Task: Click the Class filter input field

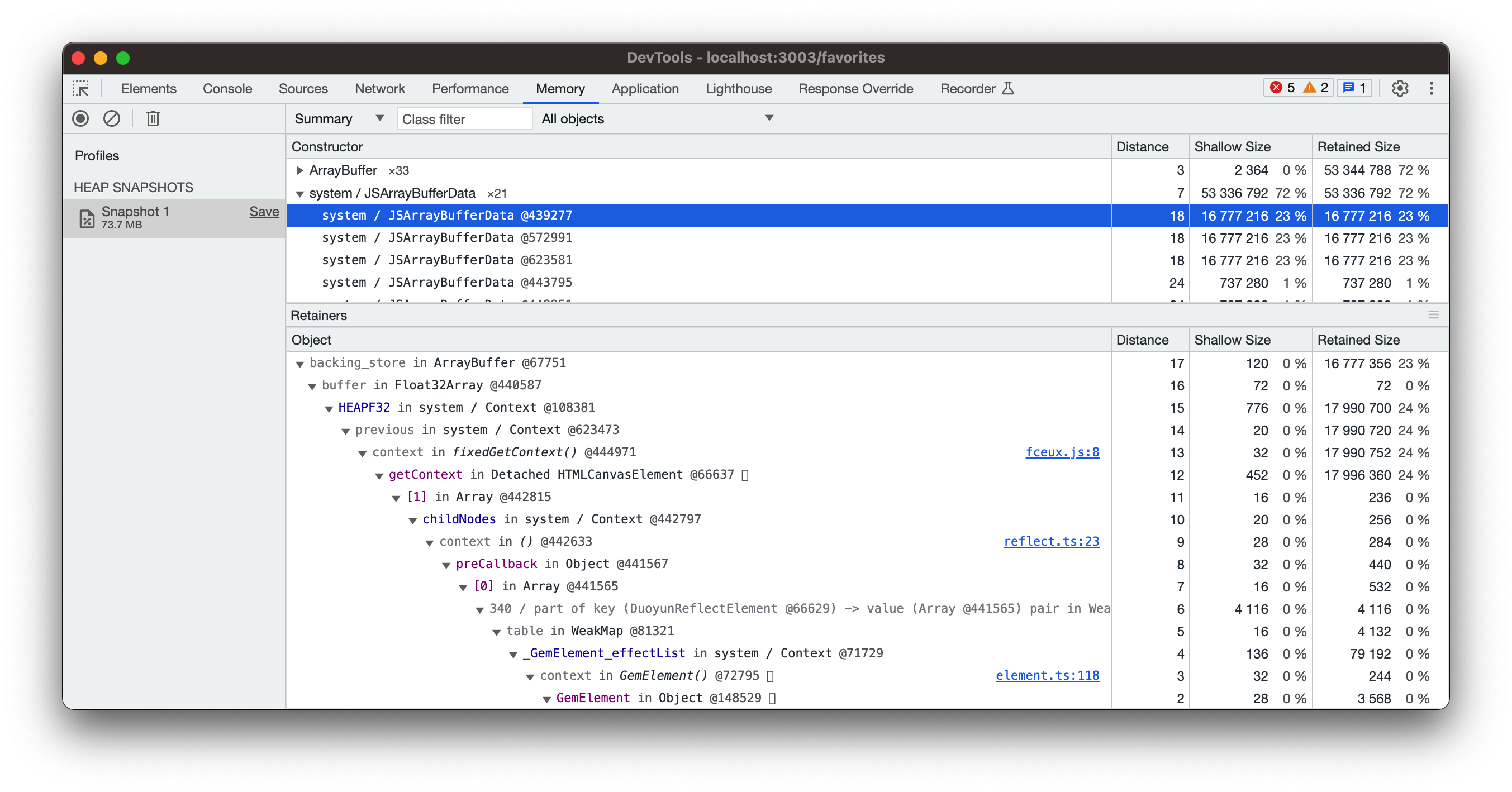Action: point(464,118)
